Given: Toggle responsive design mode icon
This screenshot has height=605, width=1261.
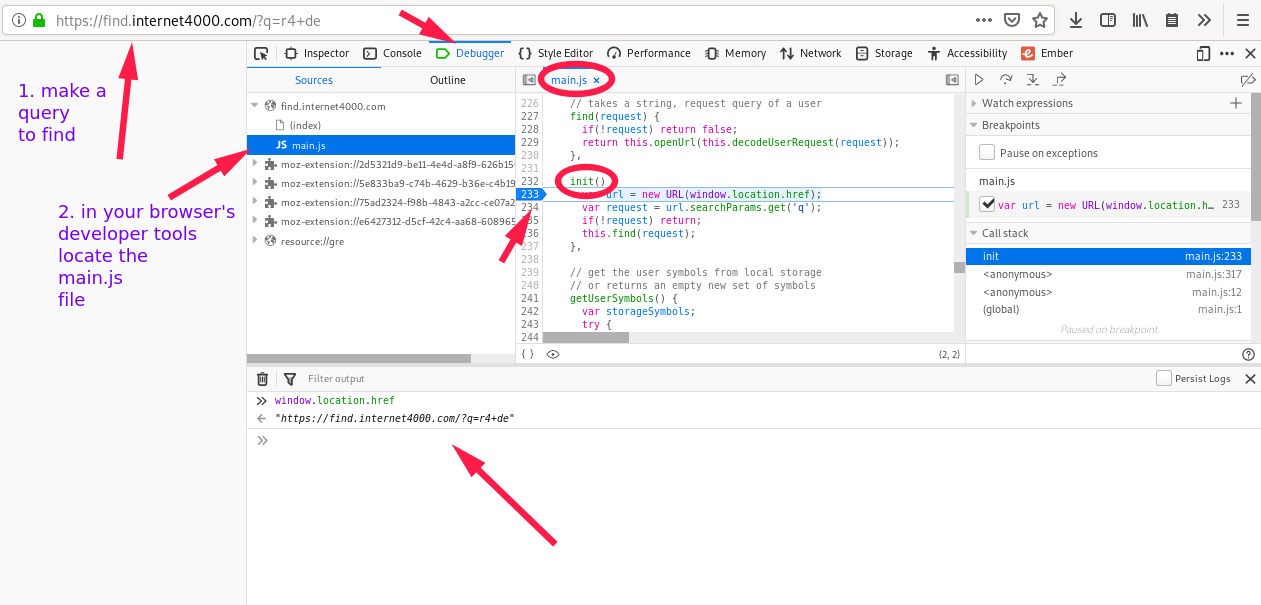Looking at the screenshot, I should 1203,54.
